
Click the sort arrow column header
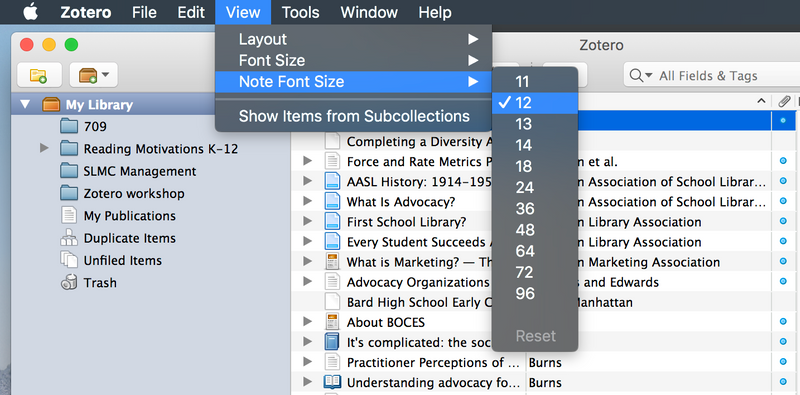pos(761,101)
